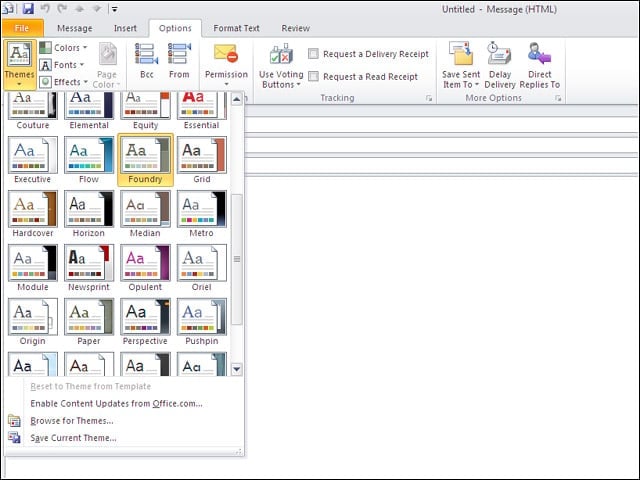Click theme gallery scroll down arrow
This screenshot has height=480, width=640.
click(x=237, y=369)
